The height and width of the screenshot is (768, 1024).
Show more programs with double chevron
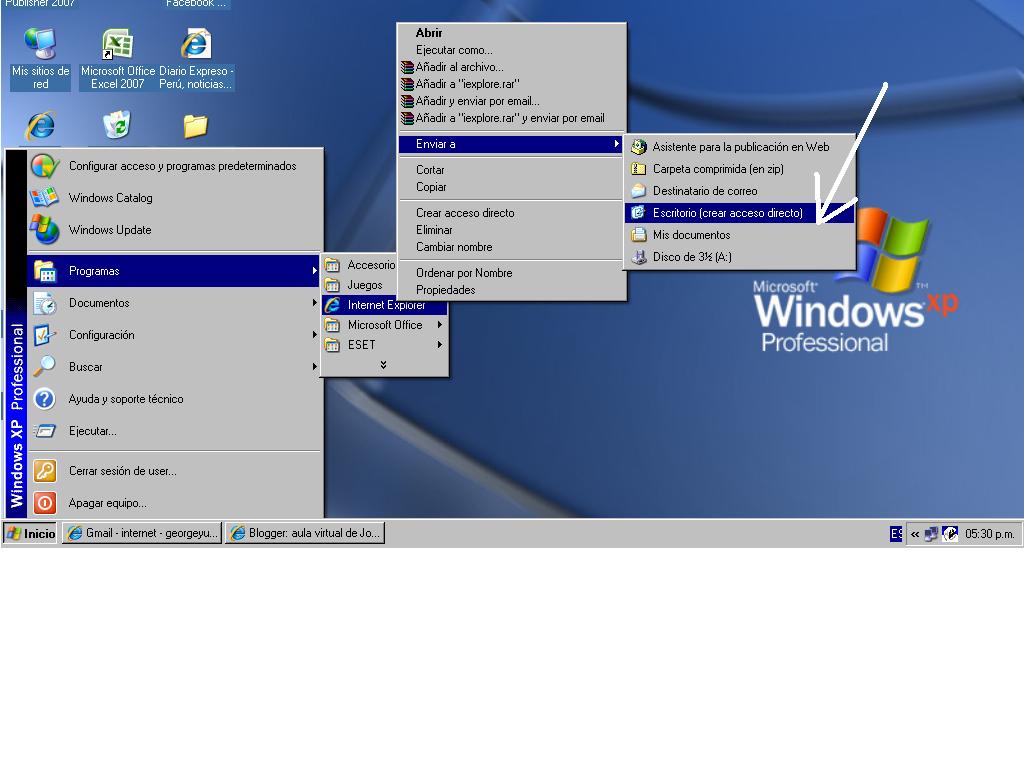click(x=383, y=365)
